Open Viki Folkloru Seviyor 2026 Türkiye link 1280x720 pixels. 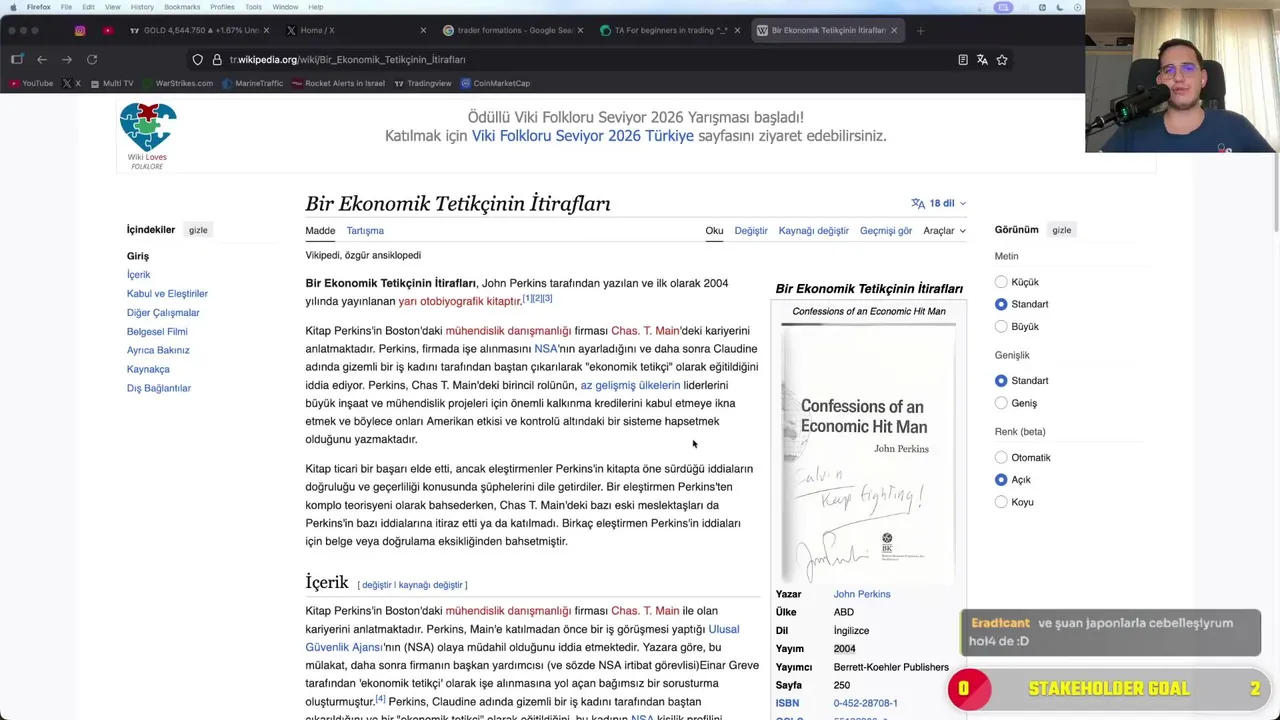(x=583, y=136)
